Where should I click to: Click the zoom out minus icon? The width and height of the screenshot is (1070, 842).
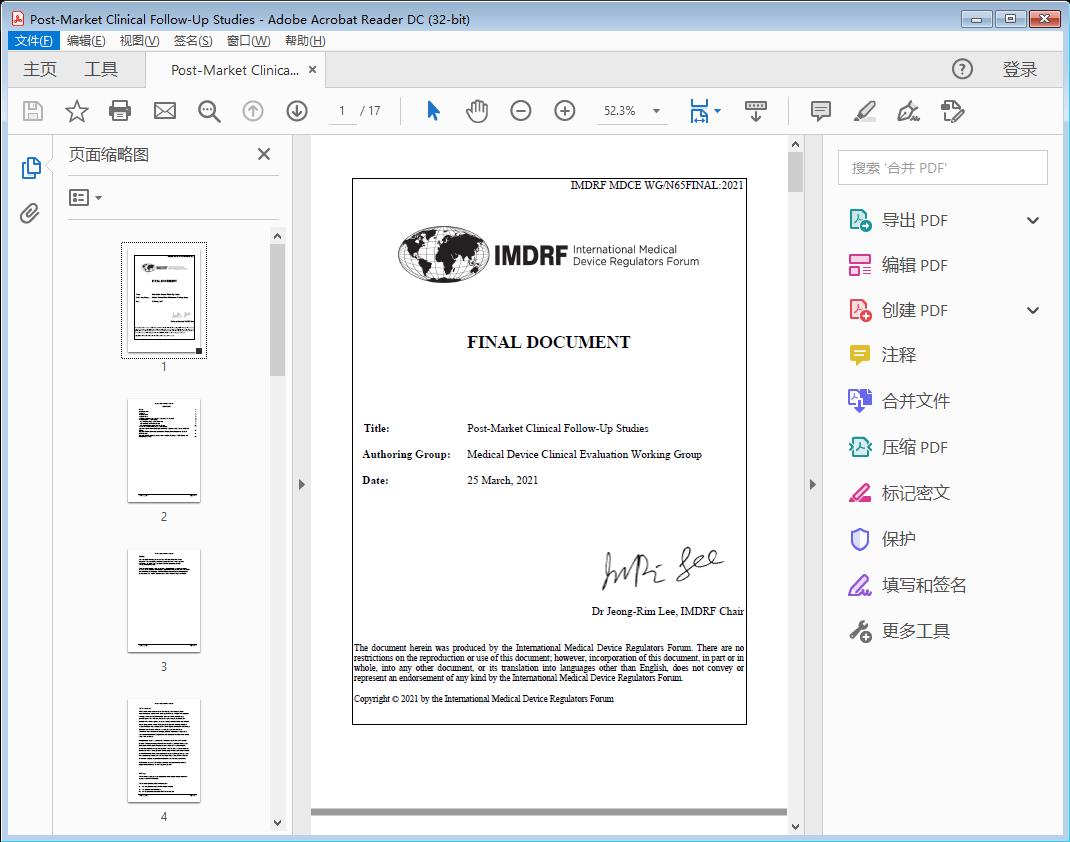[521, 111]
